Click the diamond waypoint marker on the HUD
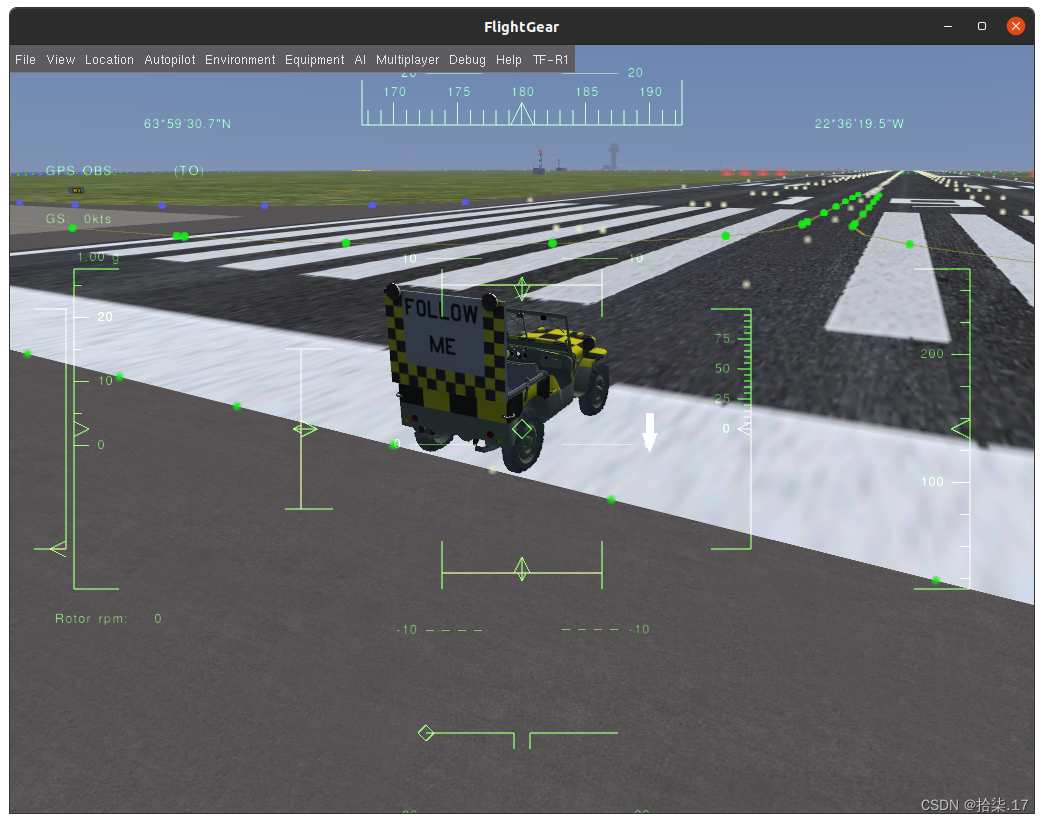This screenshot has width=1044, height=823. (521, 428)
